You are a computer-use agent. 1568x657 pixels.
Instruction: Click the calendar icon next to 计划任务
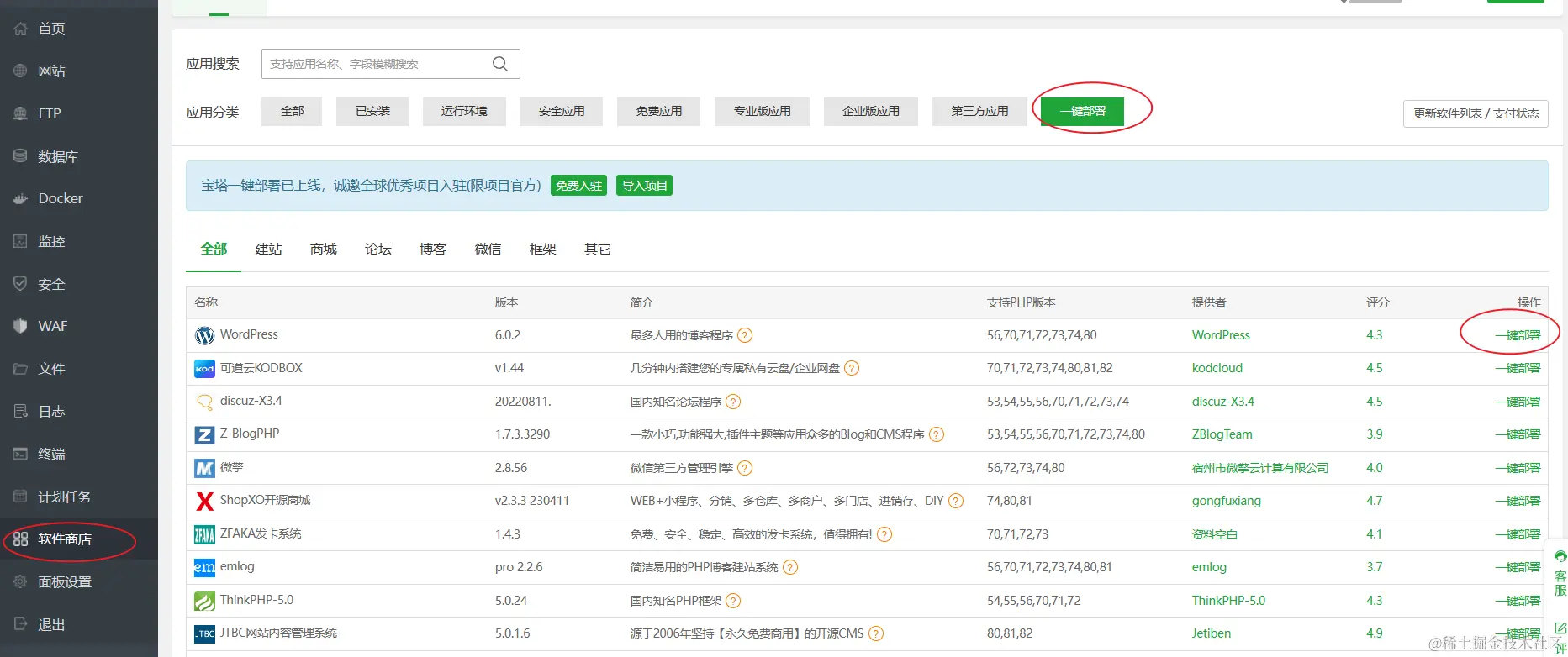click(x=21, y=497)
